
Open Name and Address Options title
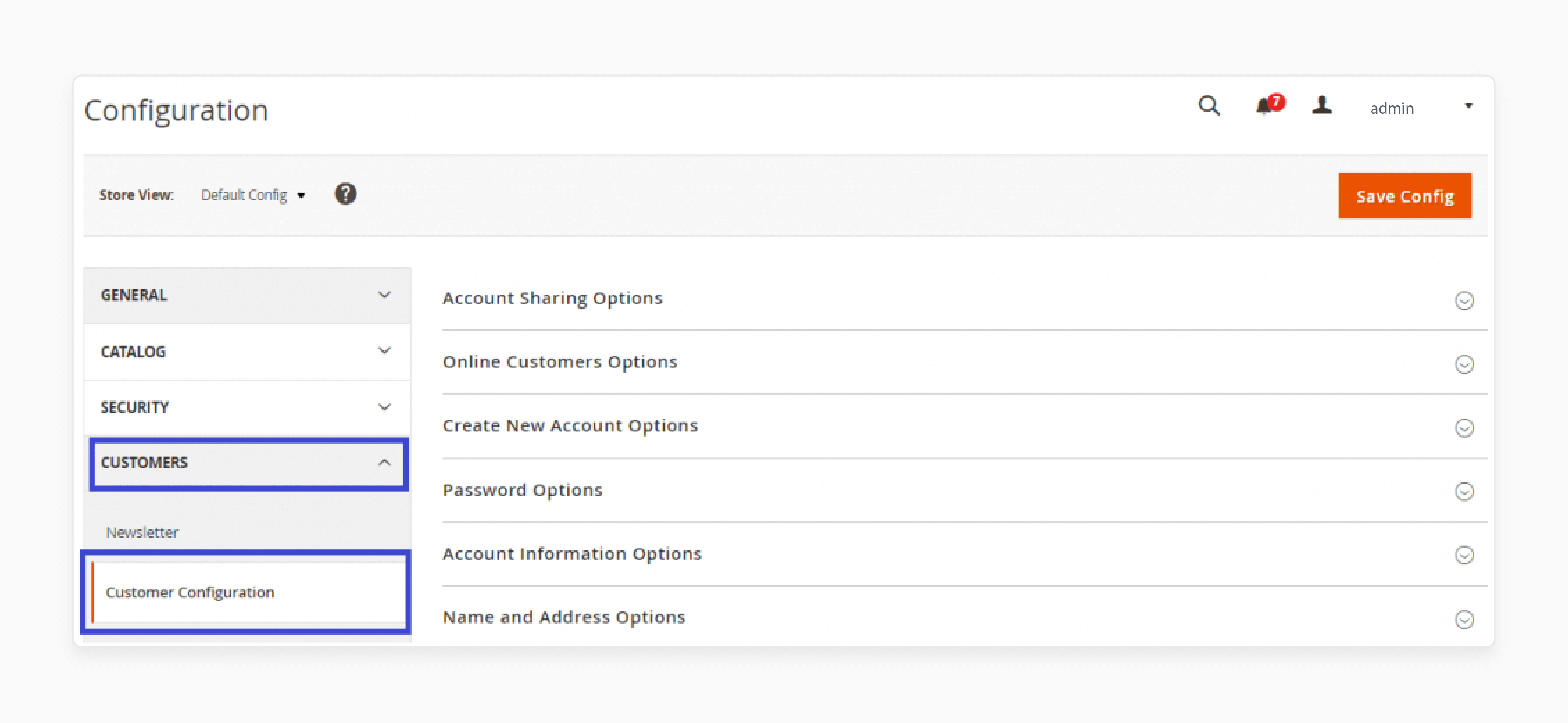(563, 617)
